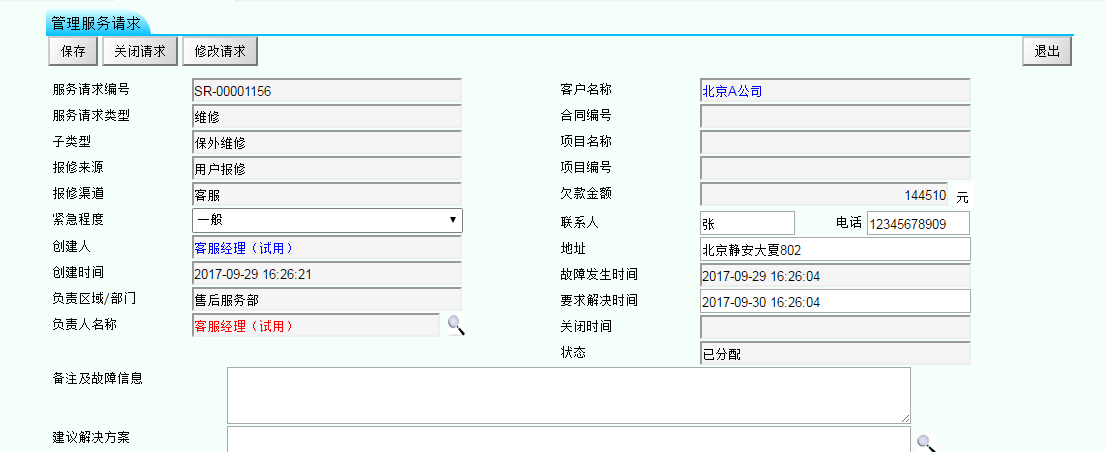Click the 报修来源 field 用户报修
Viewport: 1106px width, 452px height.
point(327,169)
